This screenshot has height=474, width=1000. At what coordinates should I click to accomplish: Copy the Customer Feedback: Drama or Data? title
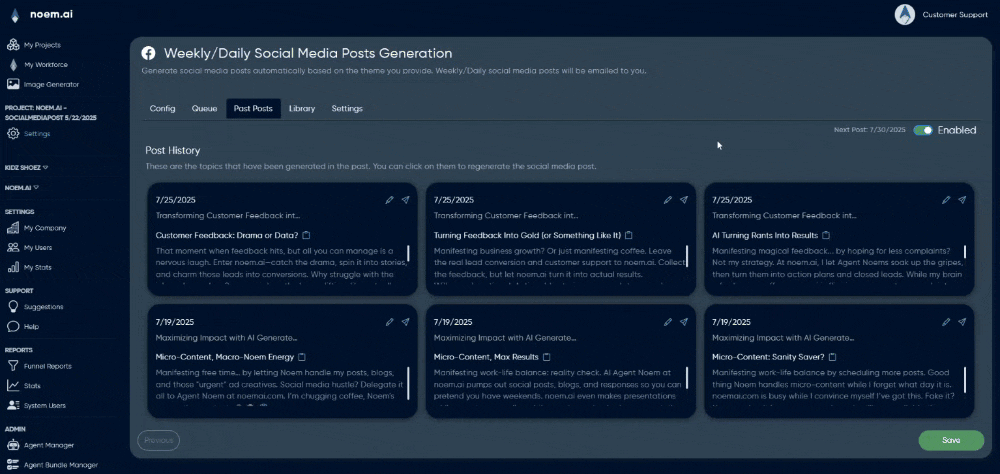coord(306,235)
